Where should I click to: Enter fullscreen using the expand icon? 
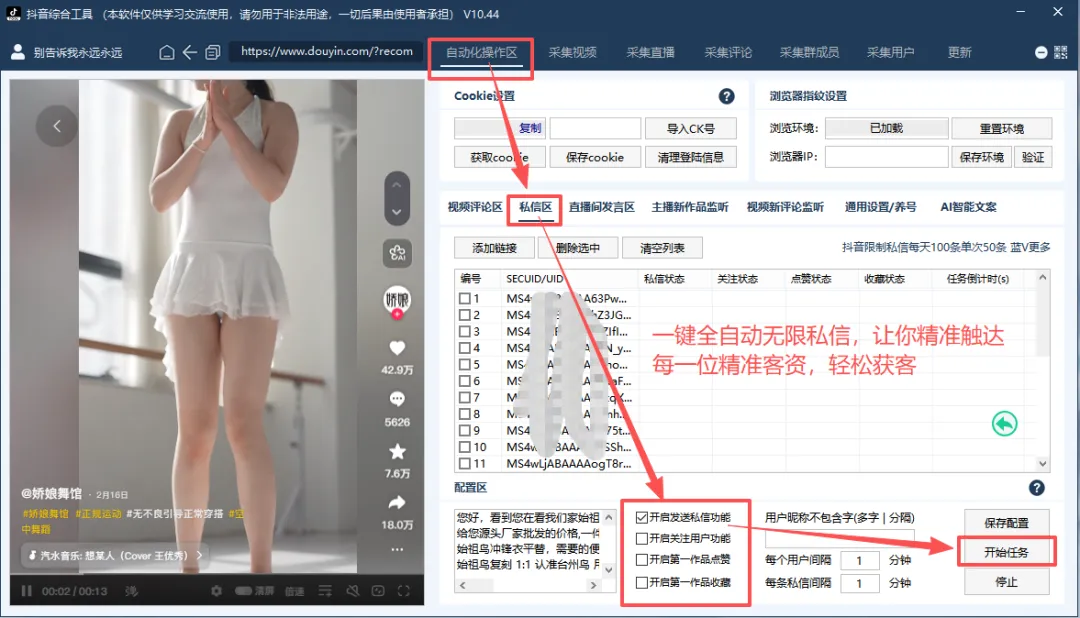[x=402, y=591]
